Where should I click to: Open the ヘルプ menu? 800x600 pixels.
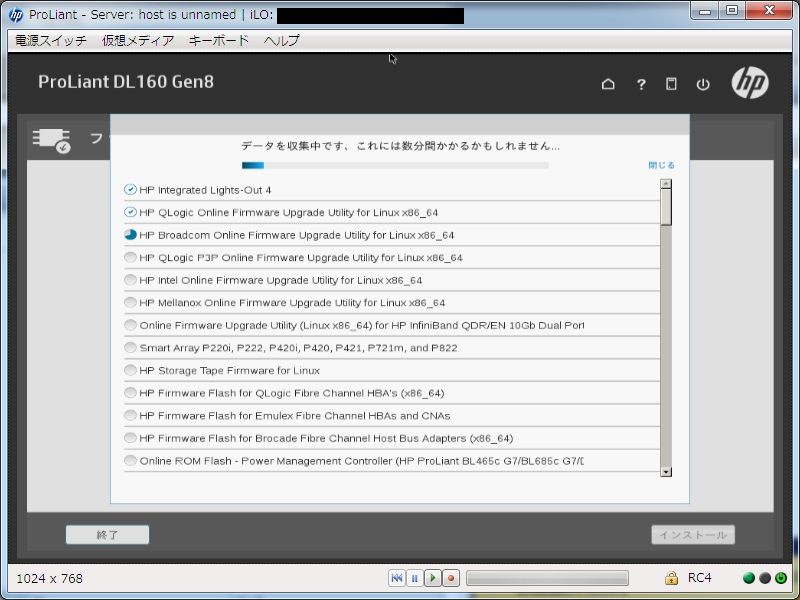[x=282, y=40]
